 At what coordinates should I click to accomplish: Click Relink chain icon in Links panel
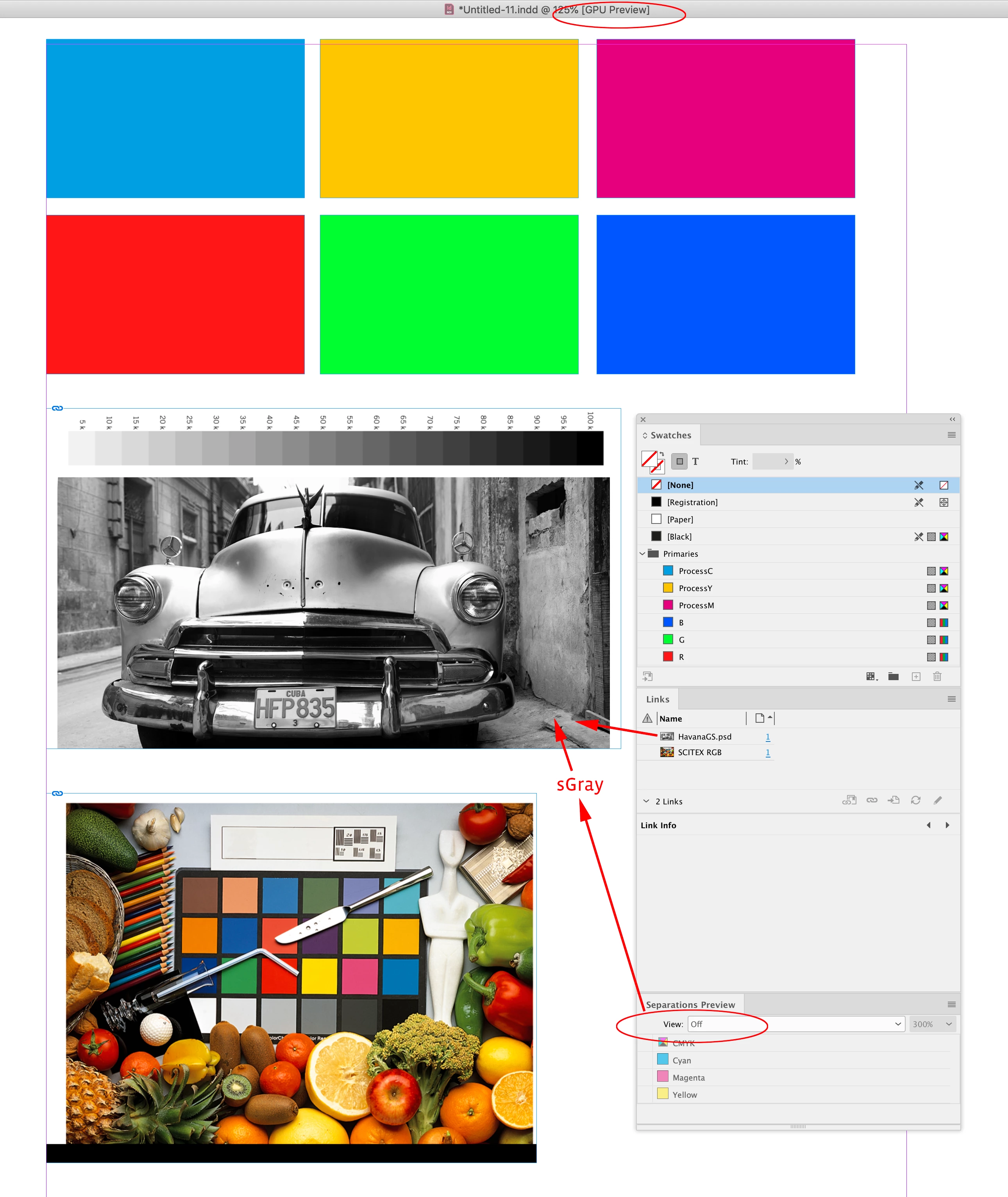click(871, 800)
